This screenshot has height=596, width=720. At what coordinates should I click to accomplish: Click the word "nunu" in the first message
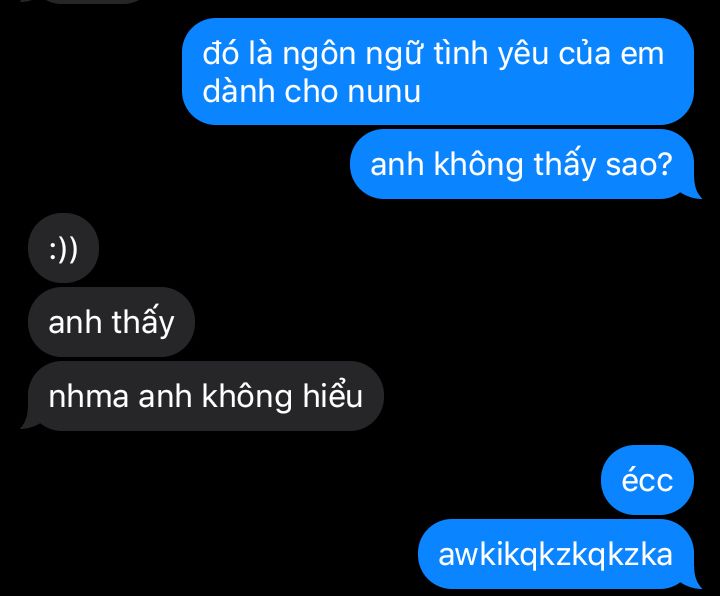(x=383, y=91)
